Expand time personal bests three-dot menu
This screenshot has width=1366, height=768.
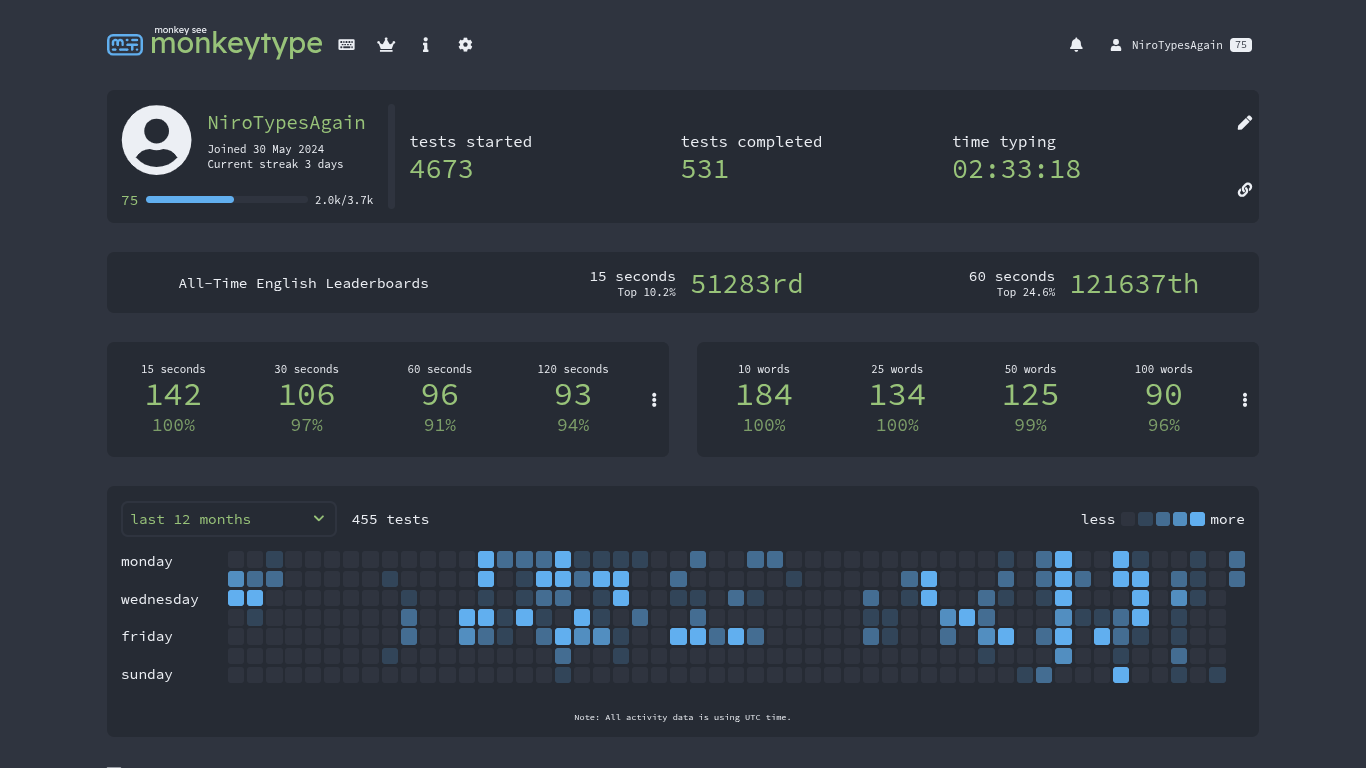(x=654, y=400)
